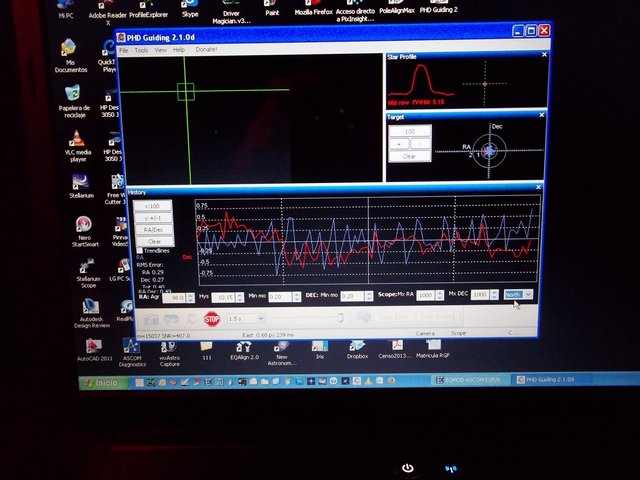Open the Donate! menu
The width and height of the screenshot is (640, 480).
click(x=206, y=49)
